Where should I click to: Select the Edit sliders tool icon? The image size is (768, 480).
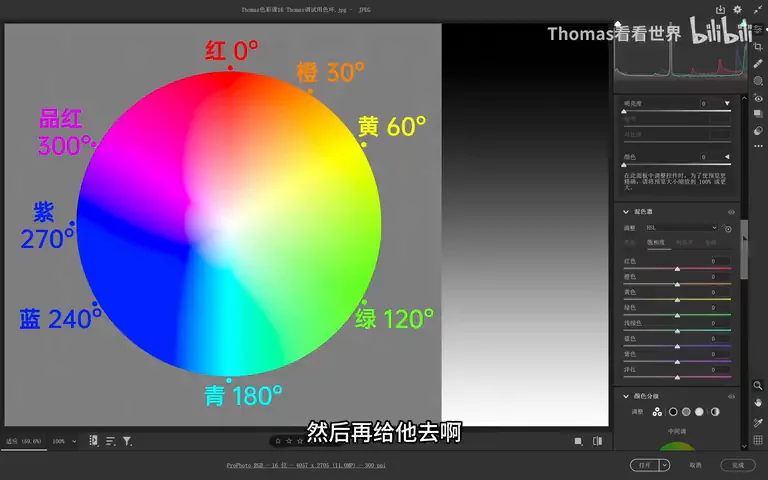pyautogui.click(x=758, y=30)
